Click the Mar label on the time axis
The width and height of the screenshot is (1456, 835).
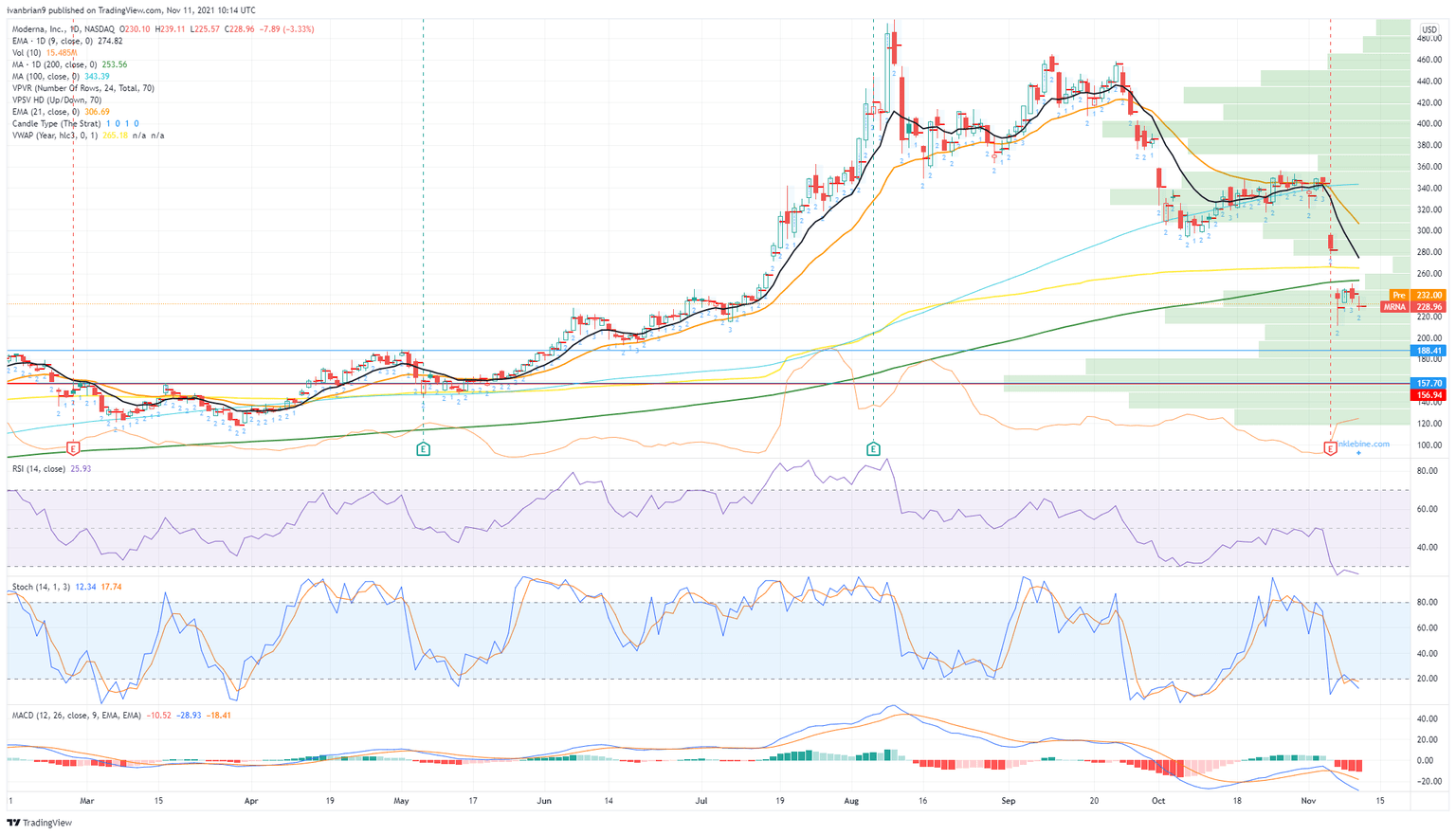click(x=87, y=801)
